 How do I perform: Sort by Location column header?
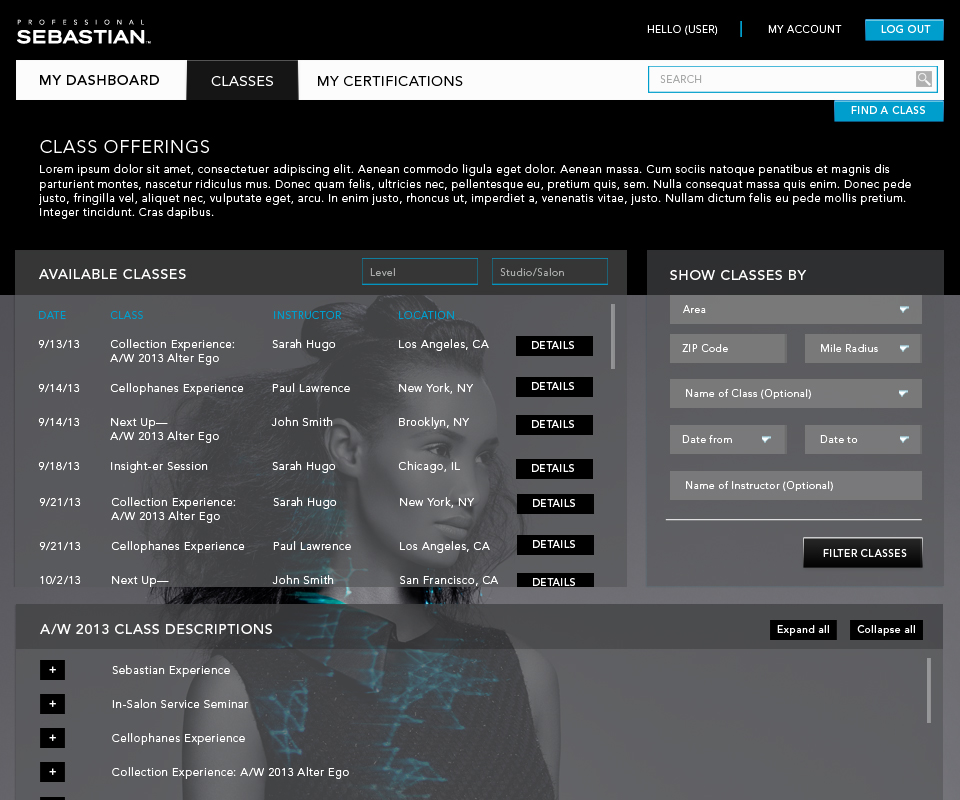tap(426, 315)
